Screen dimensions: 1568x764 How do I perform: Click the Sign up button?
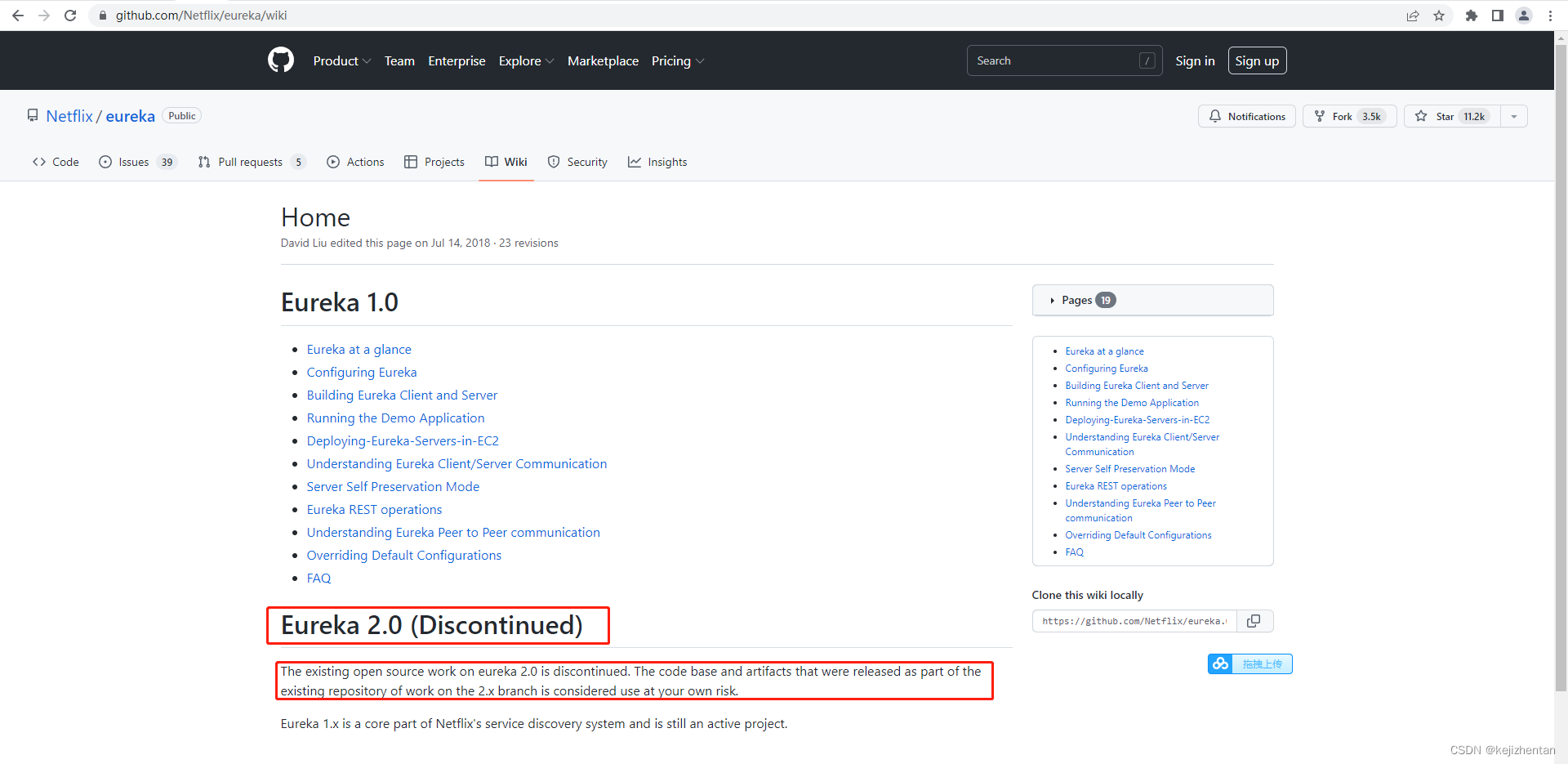coord(1257,60)
